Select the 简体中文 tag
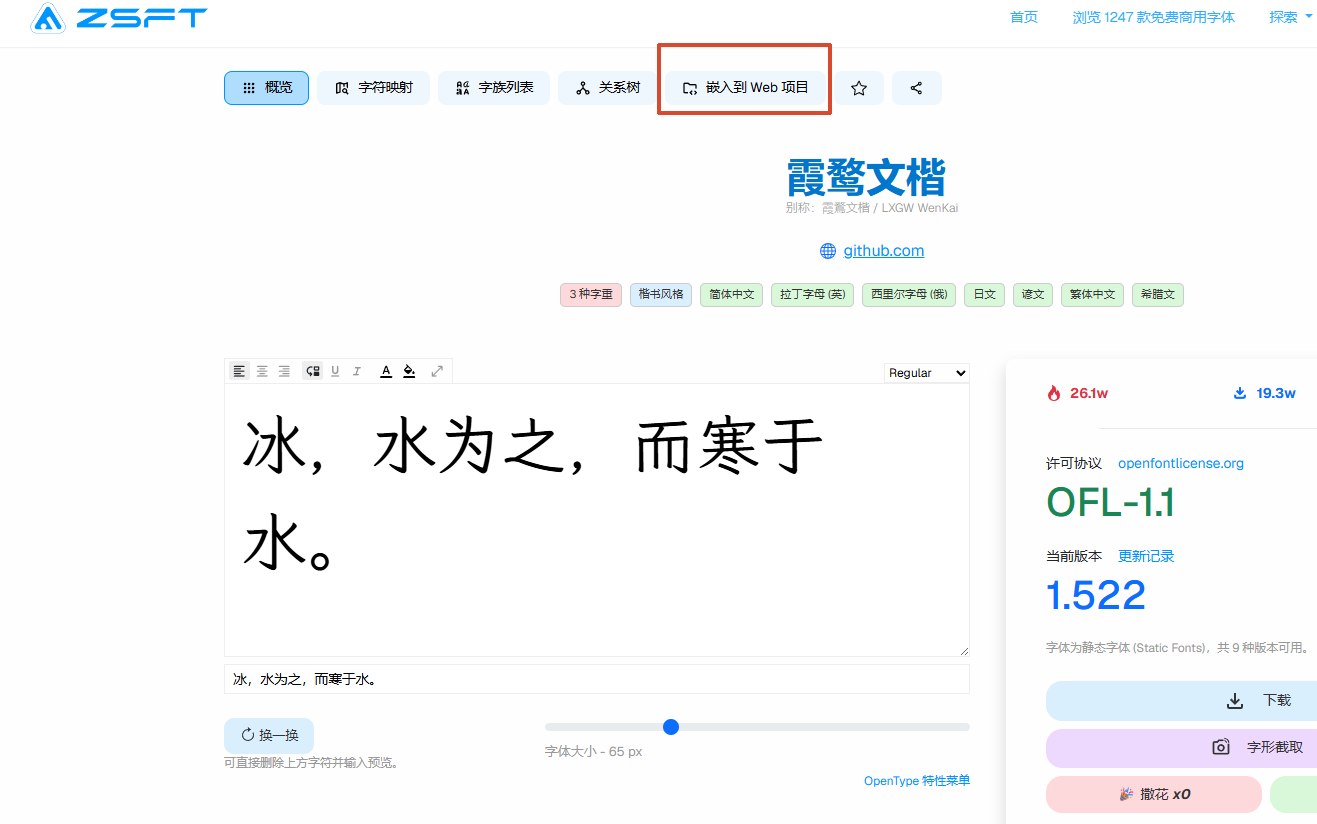 click(731, 295)
